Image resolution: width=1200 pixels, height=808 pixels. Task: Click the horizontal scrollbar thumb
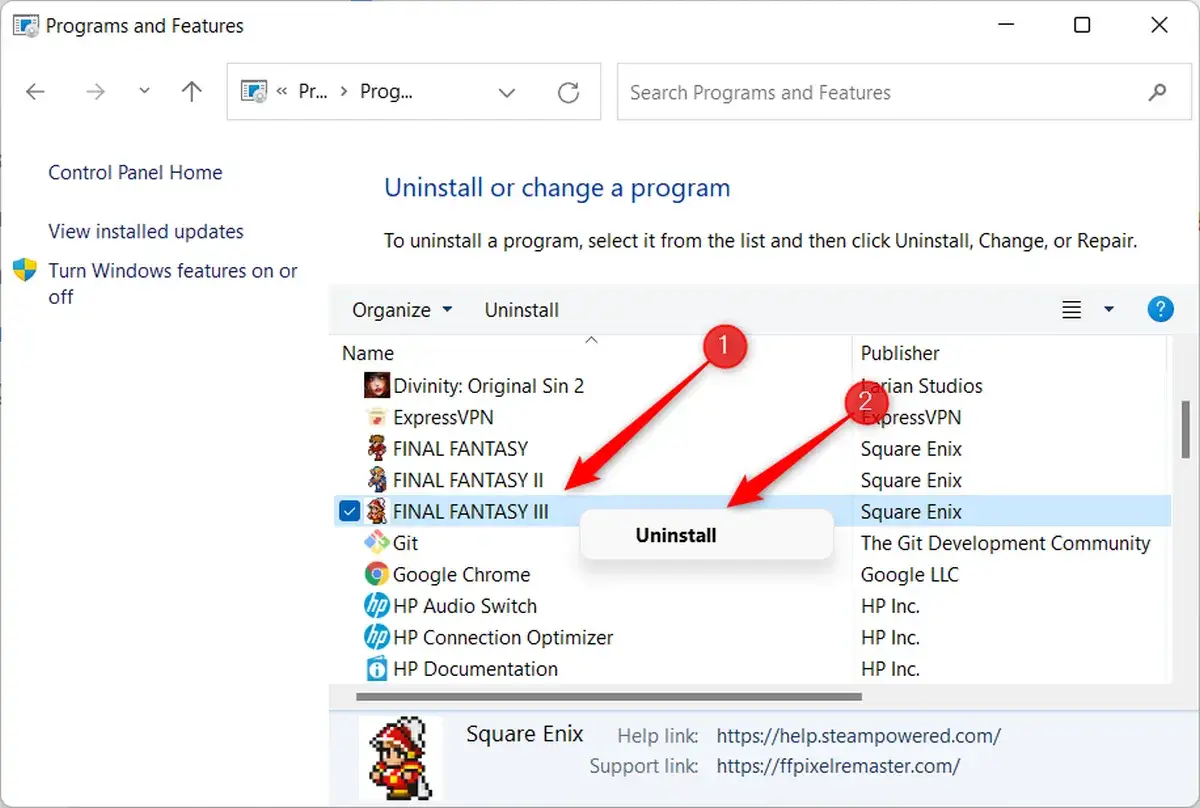[608, 696]
